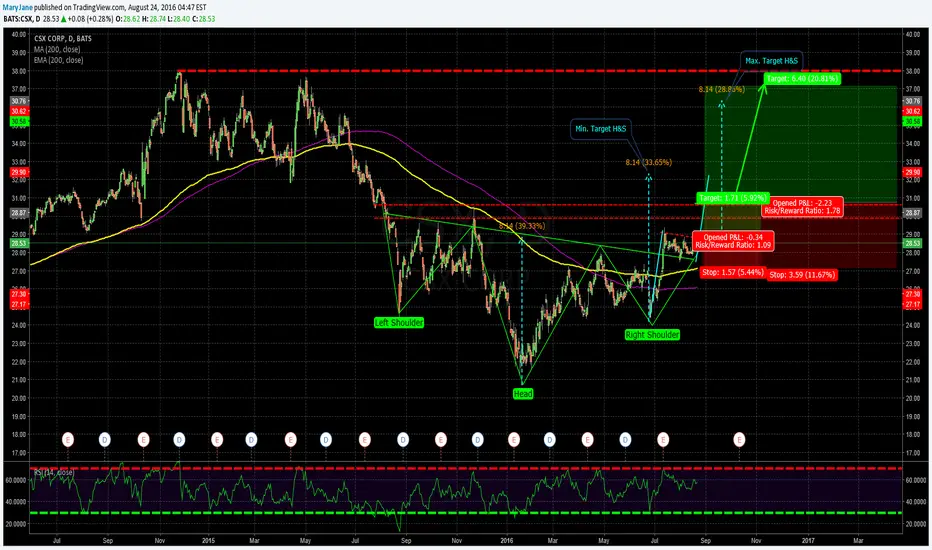Click the 8.14 (33.65%) measurement text
The height and width of the screenshot is (550, 932).
(x=648, y=162)
